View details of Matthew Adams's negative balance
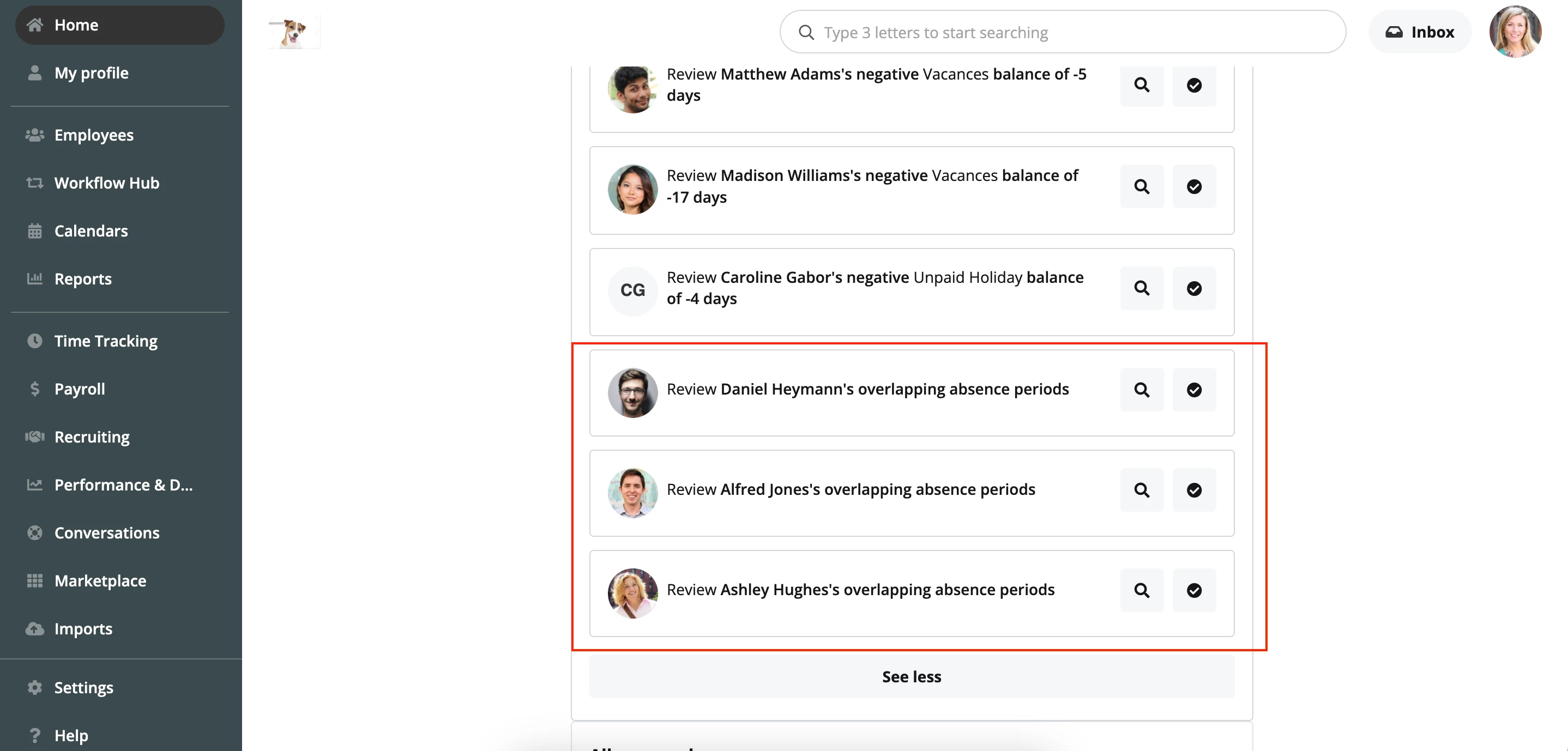 point(1141,85)
